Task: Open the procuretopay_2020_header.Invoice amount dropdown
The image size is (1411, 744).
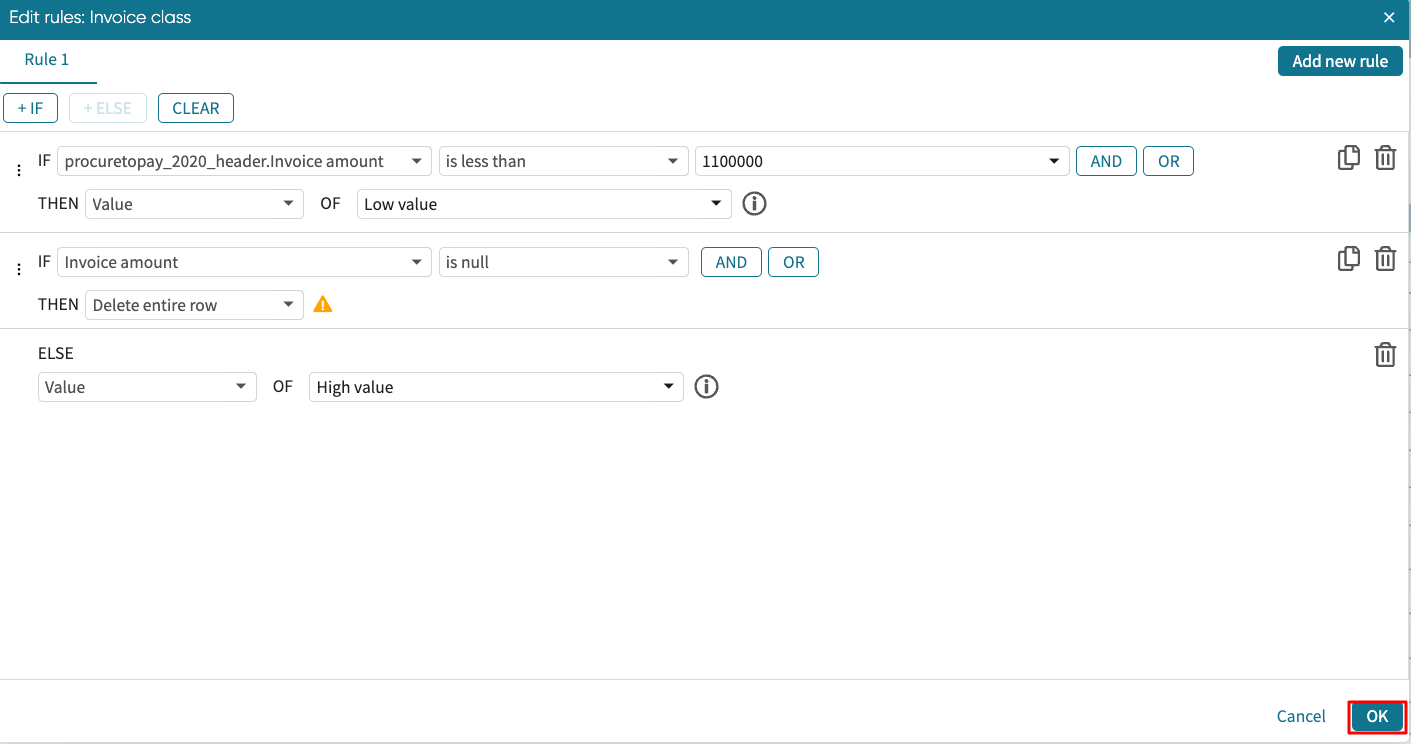Action: coord(244,161)
